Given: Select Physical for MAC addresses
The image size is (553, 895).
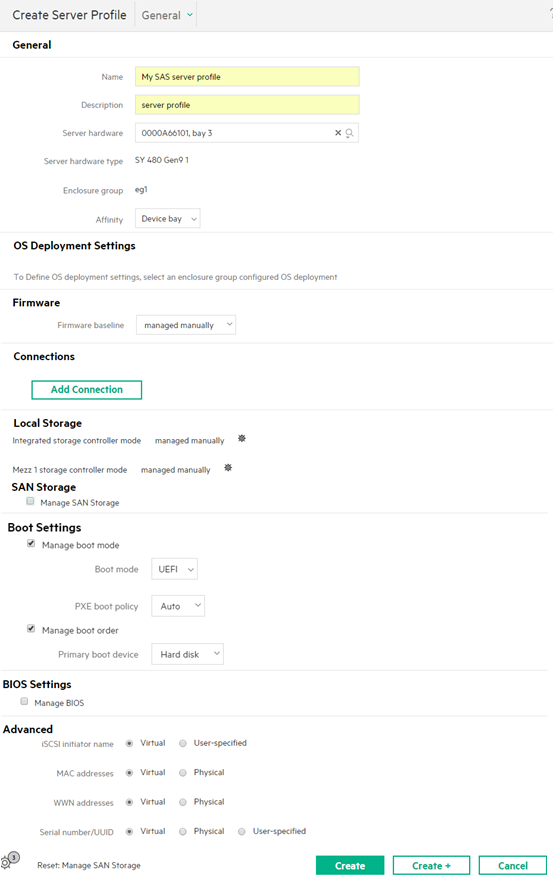Looking at the screenshot, I should (183, 773).
